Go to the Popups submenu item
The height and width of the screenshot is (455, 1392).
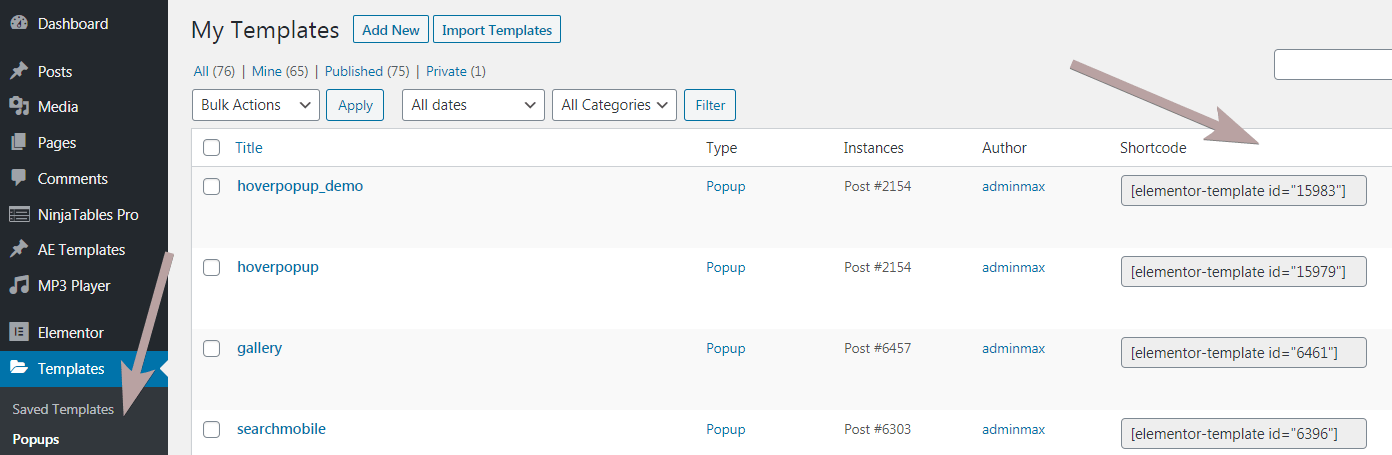36,439
